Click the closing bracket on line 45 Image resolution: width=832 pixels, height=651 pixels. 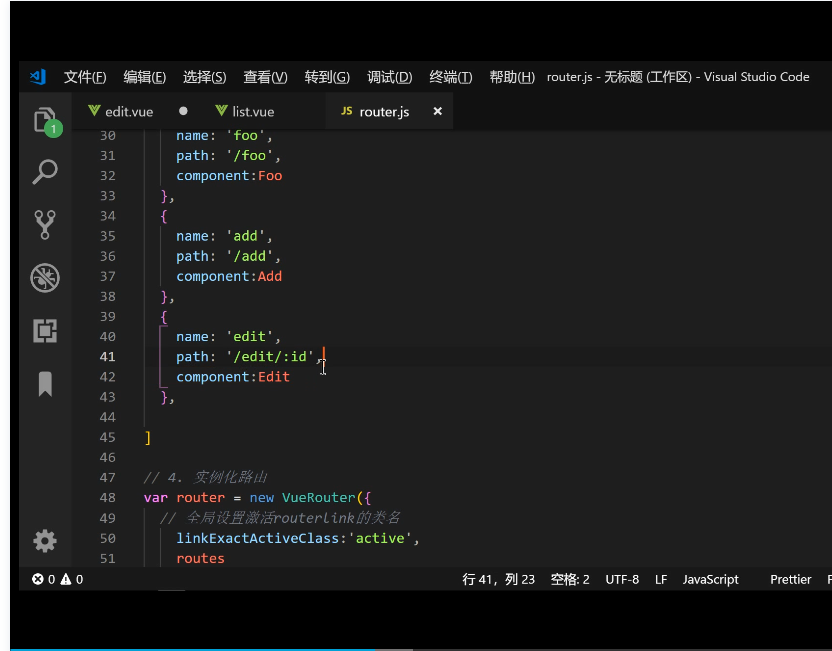tap(148, 438)
